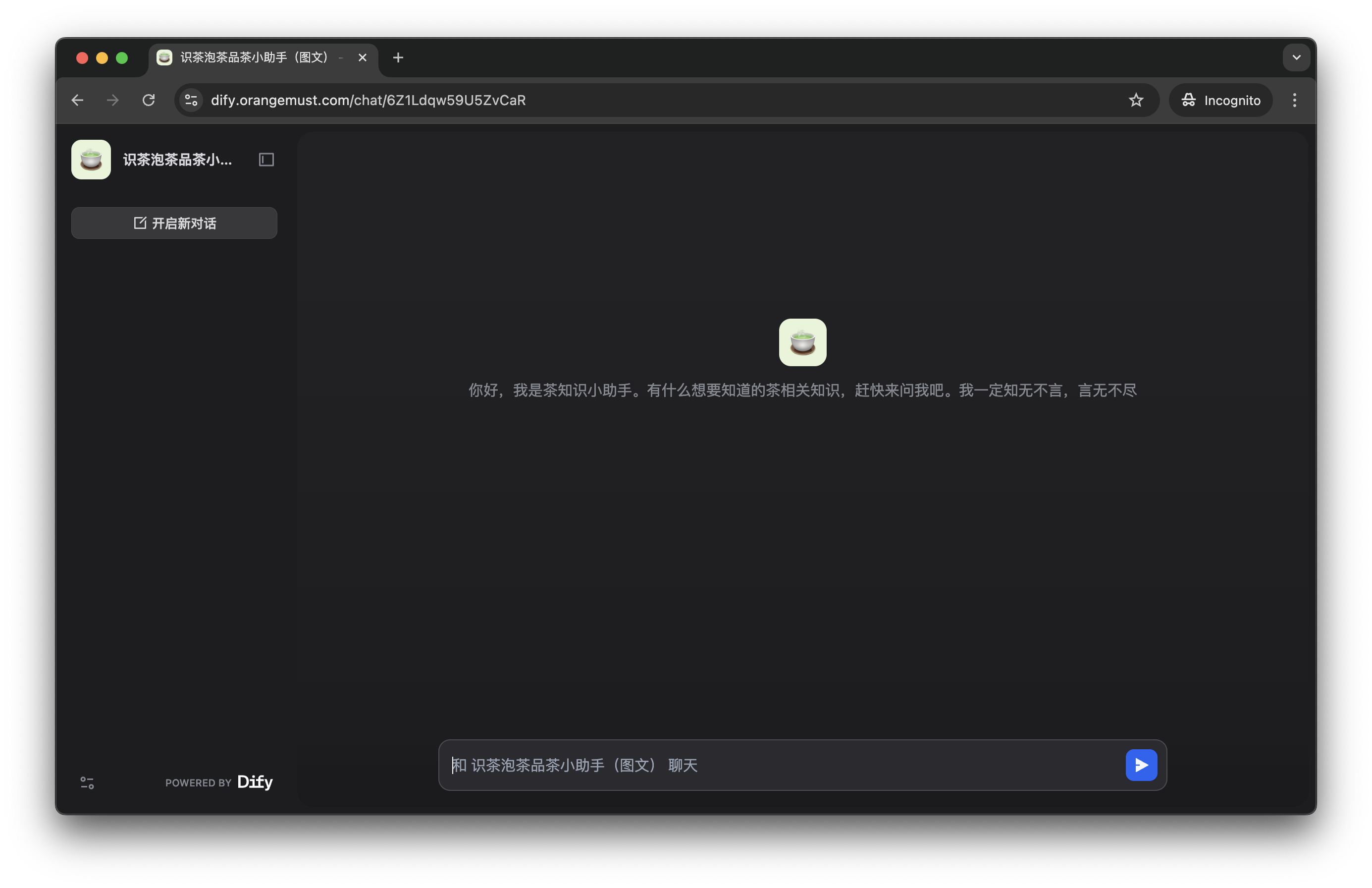Viewport: 1372px width, 888px height.
Task: Click the send message paper plane icon
Action: pyautogui.click(x=1141, y=765)
